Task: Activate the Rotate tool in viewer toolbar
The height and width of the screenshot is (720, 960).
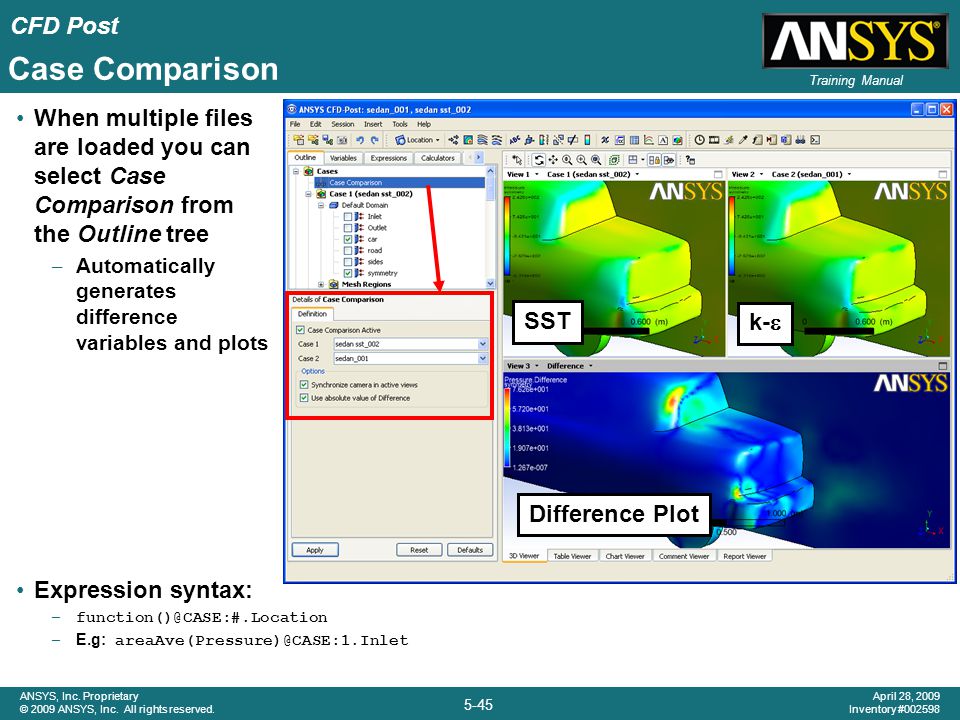Action: (539, 160)
